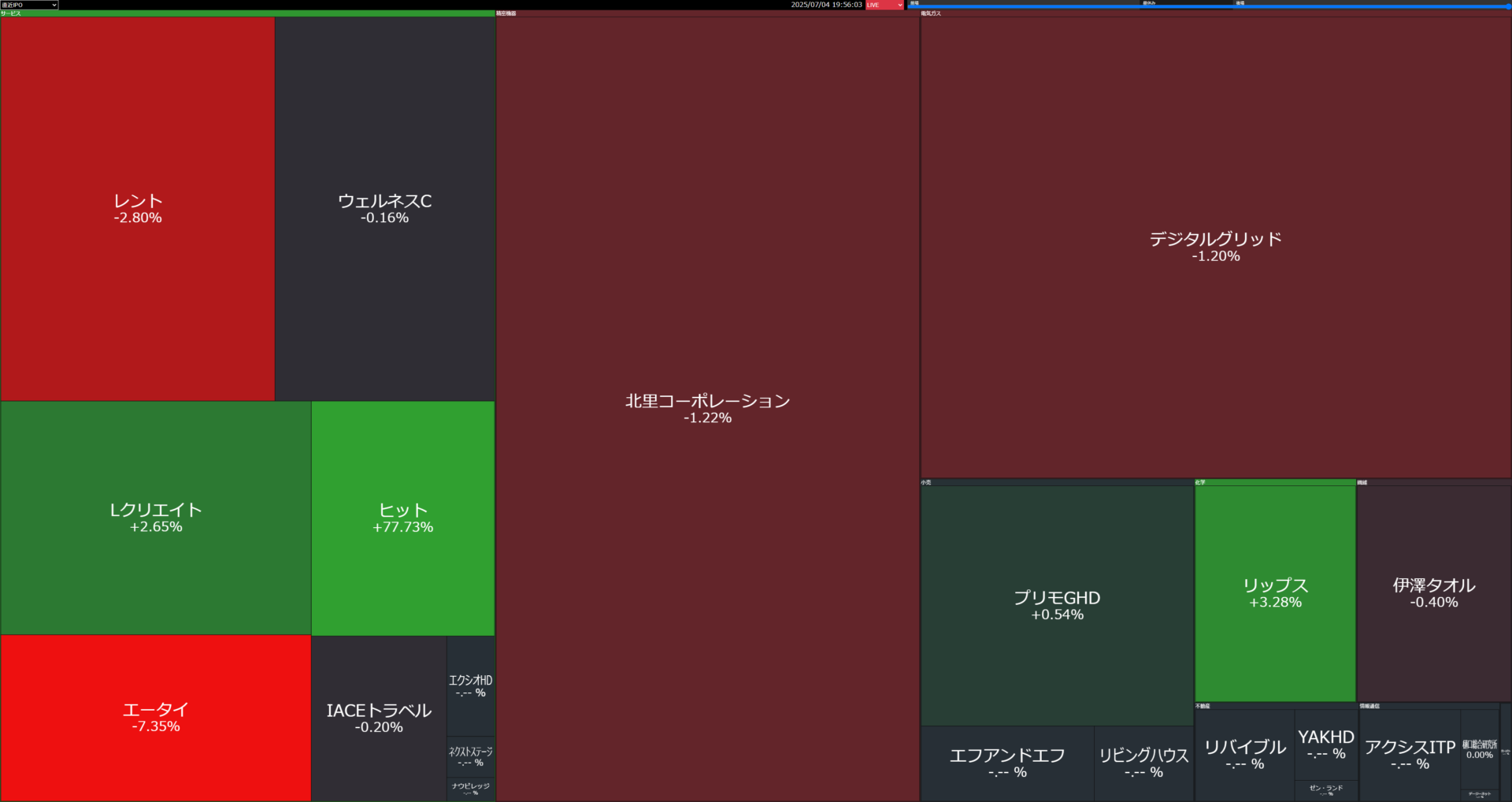The width and height of the screenshot is (1512, 802).
Task: Click the 電気ガス sector header
Action: [1216, 13]
